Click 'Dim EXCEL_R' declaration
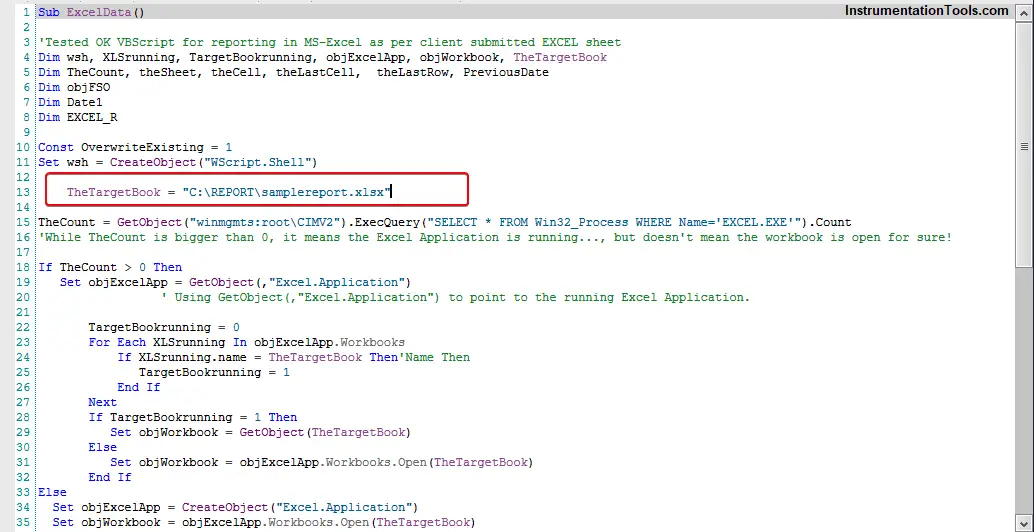The width and height of the screenshot is (1034, 532). (x=78, y=117)
